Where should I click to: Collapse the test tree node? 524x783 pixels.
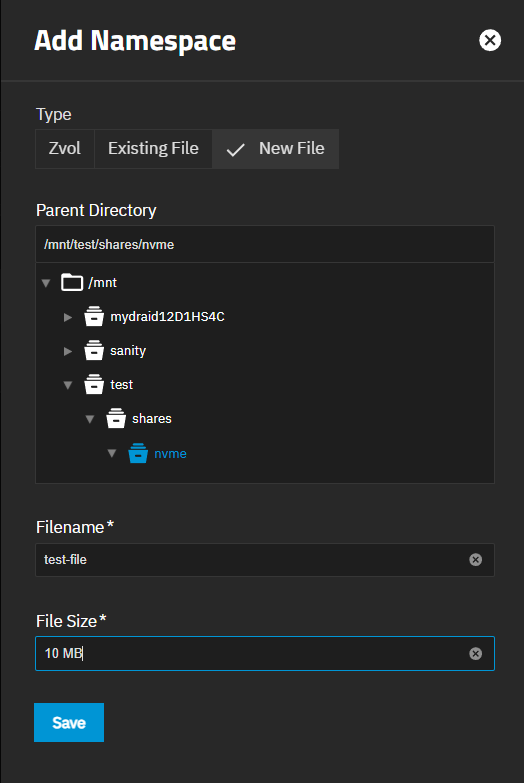pyautogui.click(x=68, y=385)
